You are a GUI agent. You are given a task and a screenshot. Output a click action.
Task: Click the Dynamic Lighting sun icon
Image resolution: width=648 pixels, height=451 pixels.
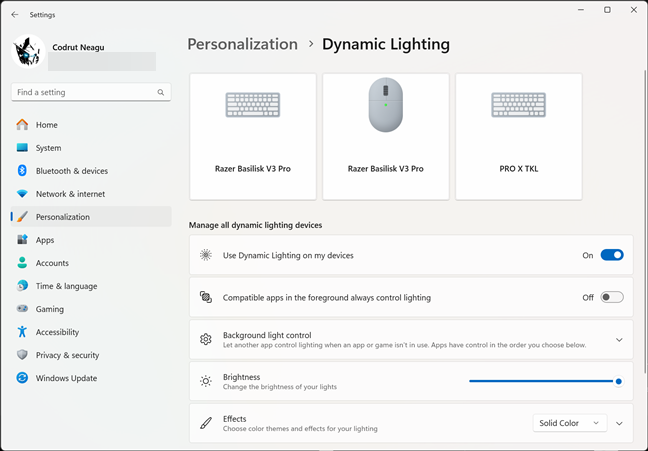pos(206,255)
